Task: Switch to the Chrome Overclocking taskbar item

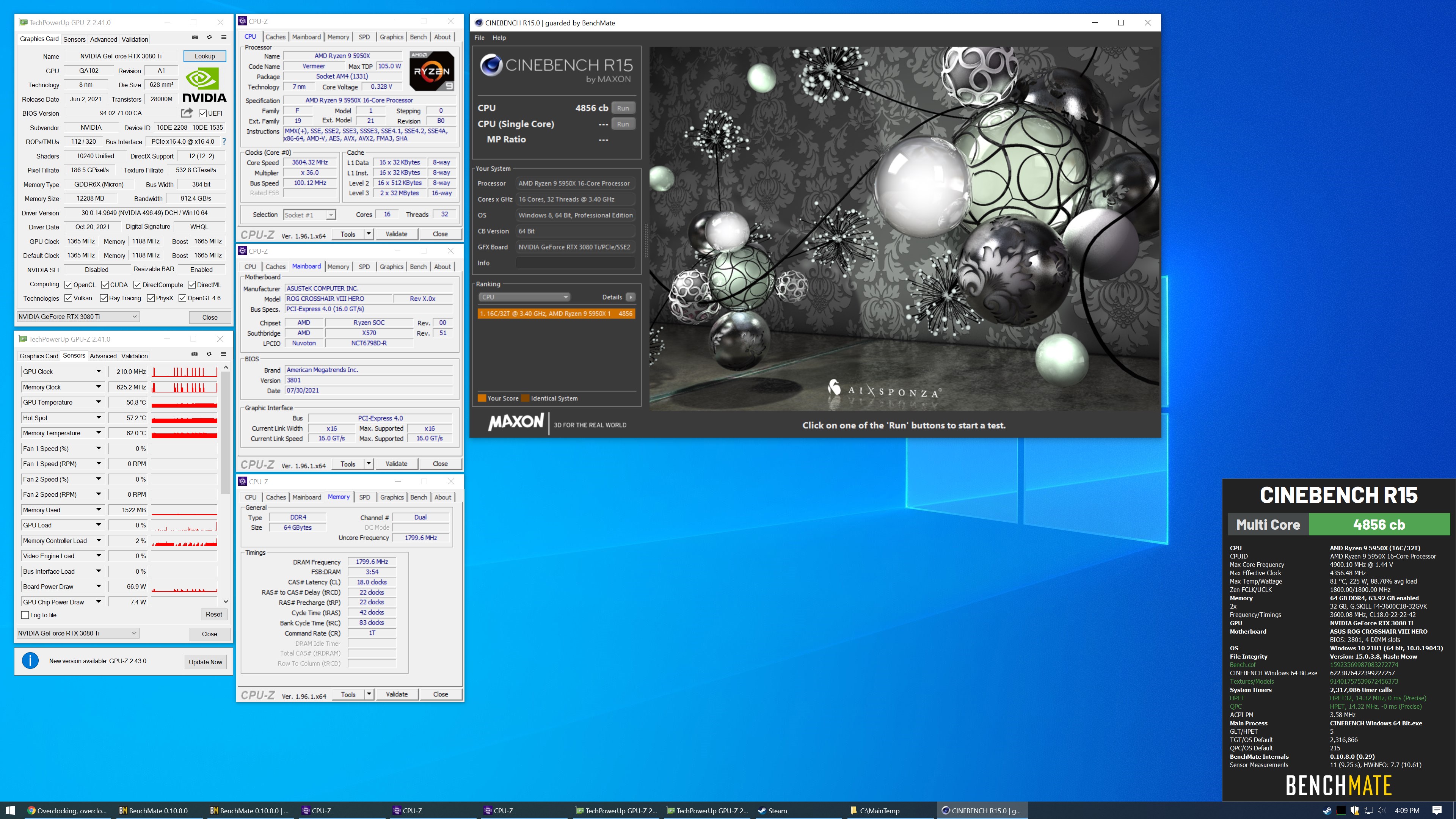Action: (67, 811)
